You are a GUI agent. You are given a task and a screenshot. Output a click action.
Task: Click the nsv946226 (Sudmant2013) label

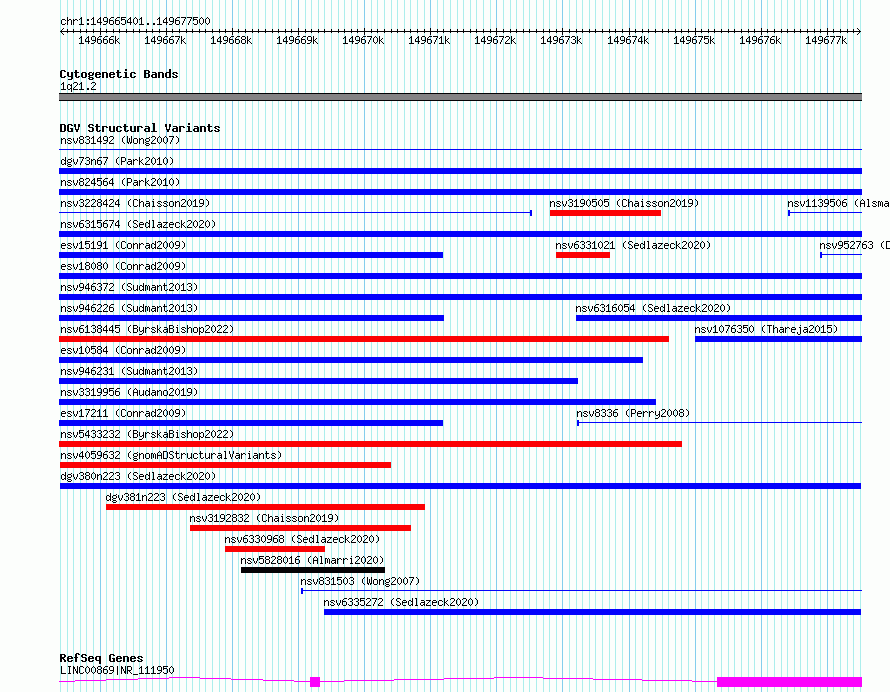129,308
